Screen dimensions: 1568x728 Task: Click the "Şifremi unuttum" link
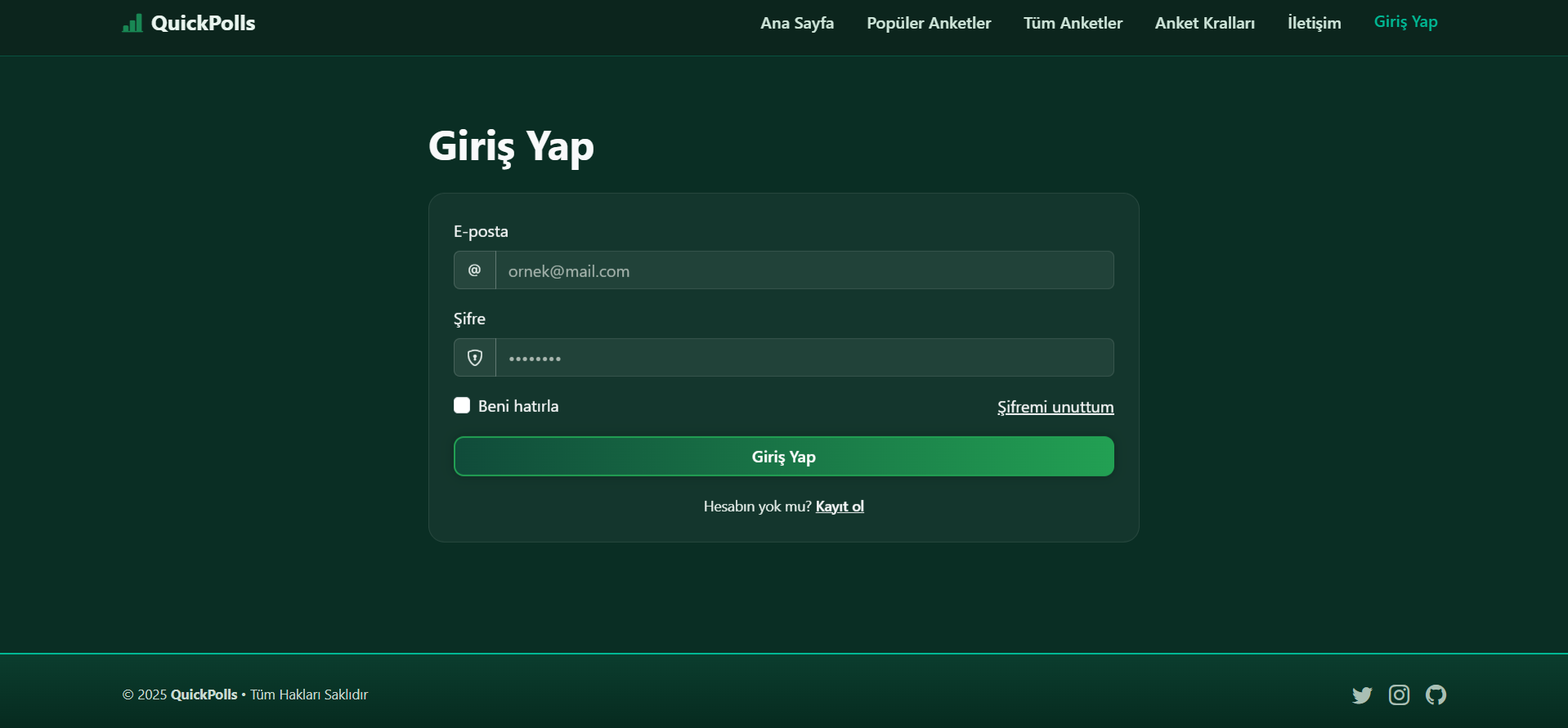[x=1055, y=407]
